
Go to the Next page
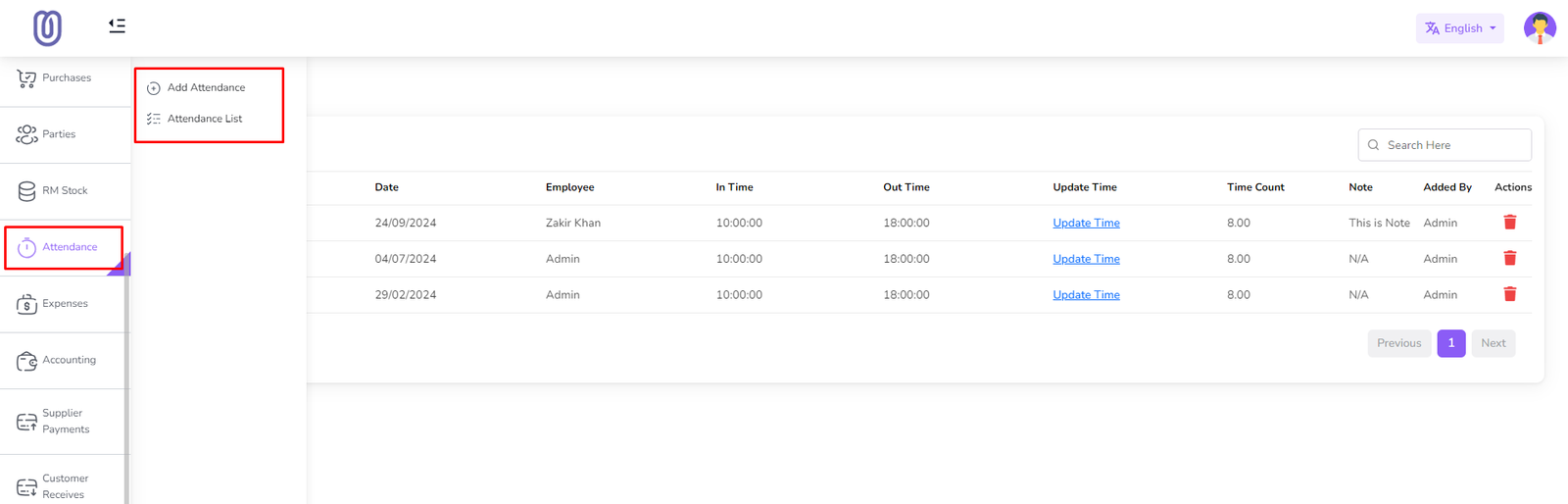click(x=1493, y=343)
